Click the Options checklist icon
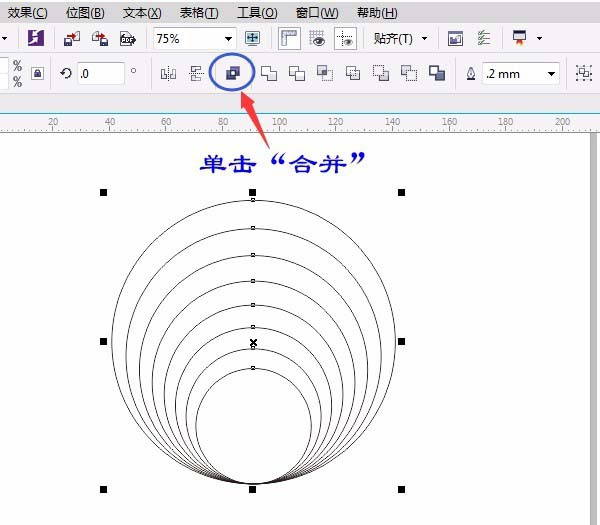Viewport: 600px width, 525px height. 484,38
